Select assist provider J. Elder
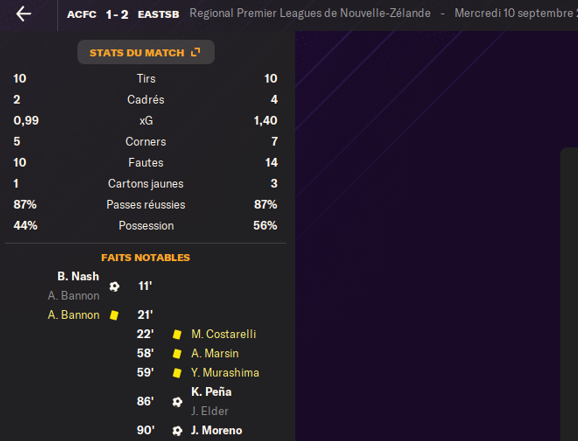Screen dimensions: 578x441 coord(210,411)
